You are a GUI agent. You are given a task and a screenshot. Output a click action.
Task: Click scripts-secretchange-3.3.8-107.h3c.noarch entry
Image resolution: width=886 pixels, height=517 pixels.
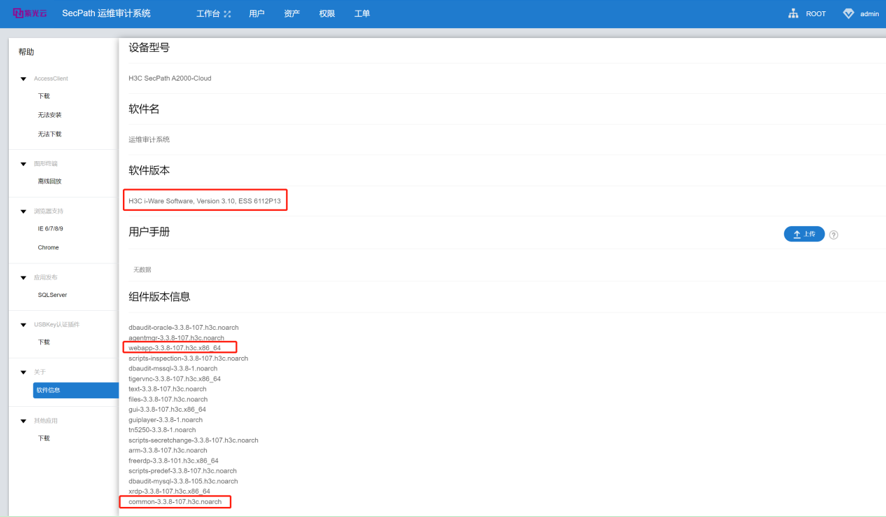pos(193,440)
